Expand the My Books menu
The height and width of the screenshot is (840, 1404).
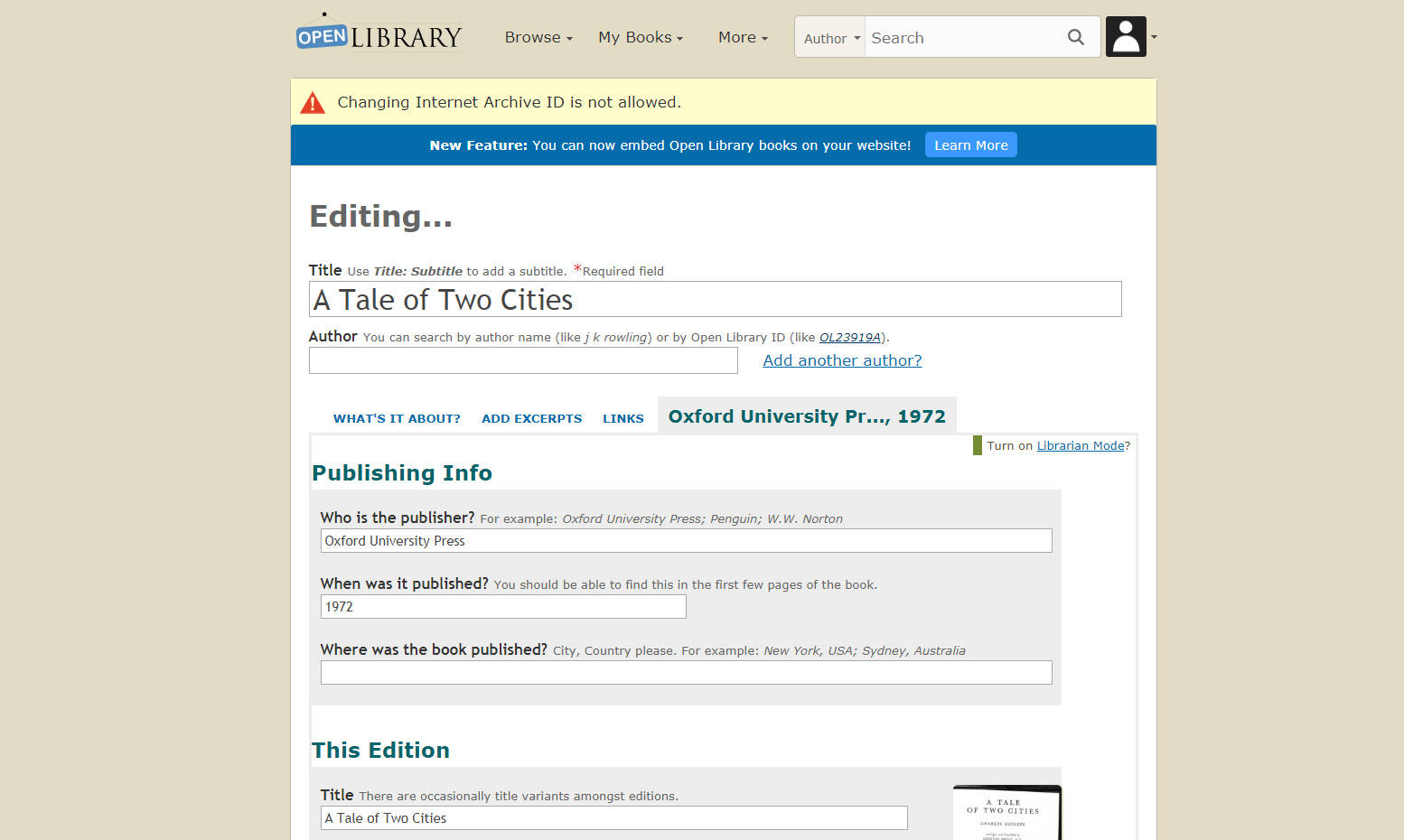(x=641, y=37)
